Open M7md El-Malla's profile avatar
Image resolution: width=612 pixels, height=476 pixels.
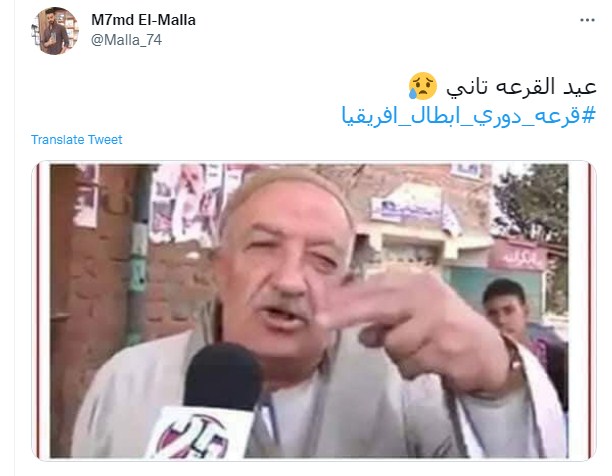[x=55, y=31]
